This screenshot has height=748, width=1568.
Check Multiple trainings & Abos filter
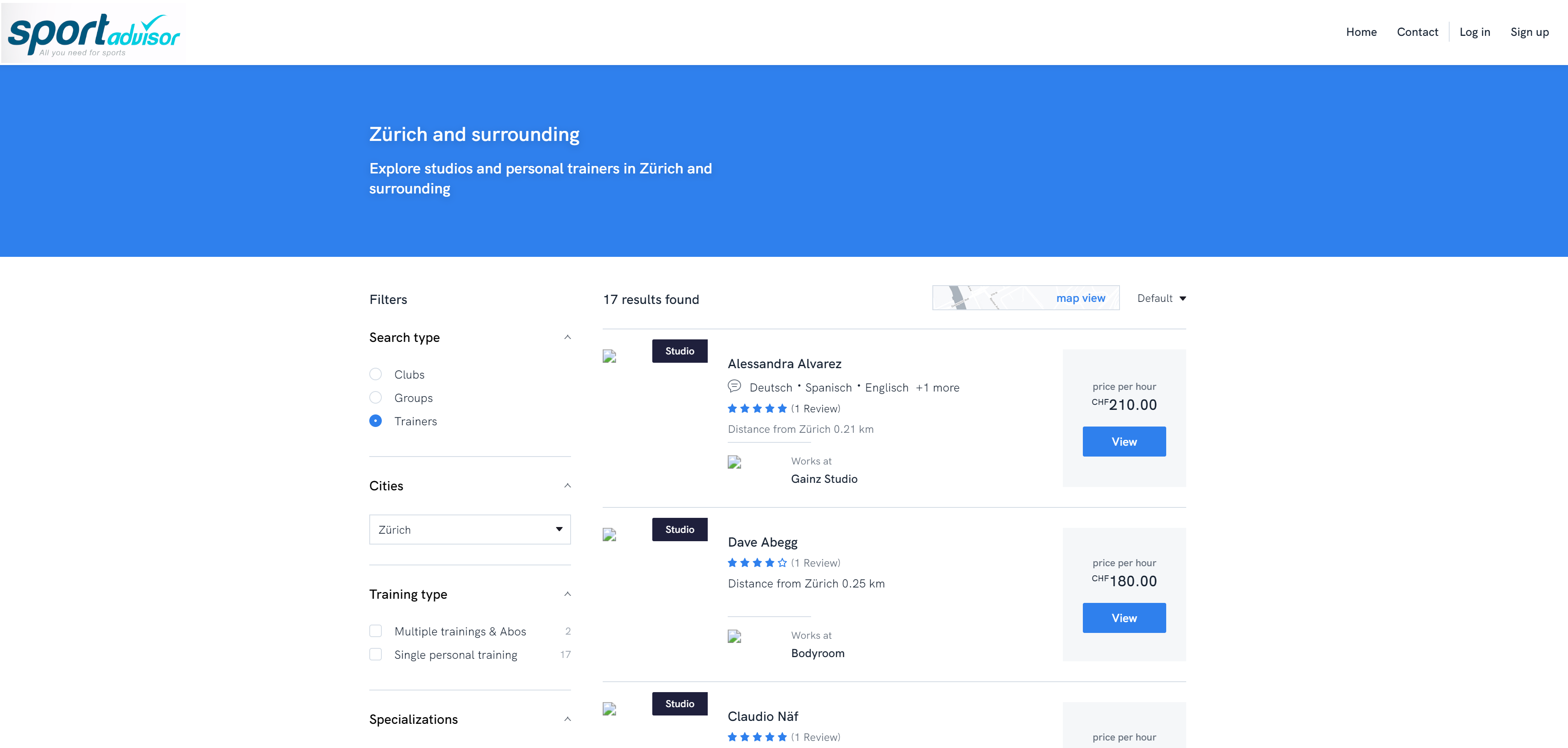(376, 631)
